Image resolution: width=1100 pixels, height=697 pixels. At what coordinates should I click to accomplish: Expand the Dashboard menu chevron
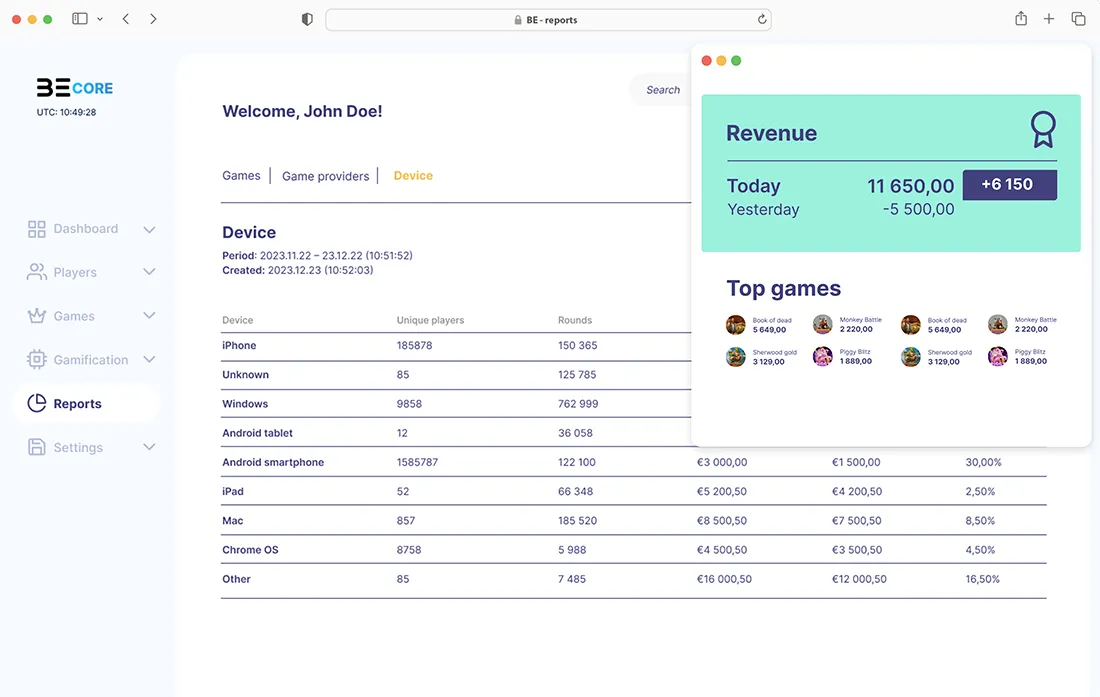coord(149,229)
